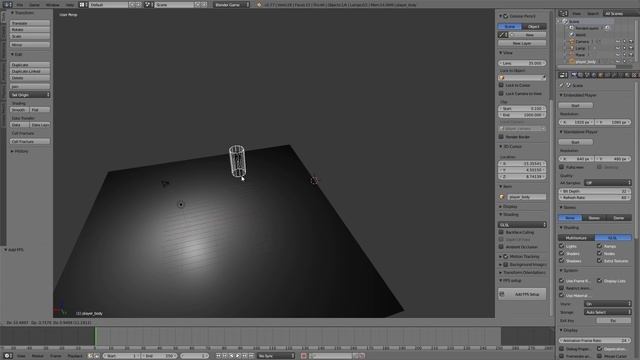The image size is (640, 360).
Task: Click the Cell Fracture button
Action: (x=30, y=141)
